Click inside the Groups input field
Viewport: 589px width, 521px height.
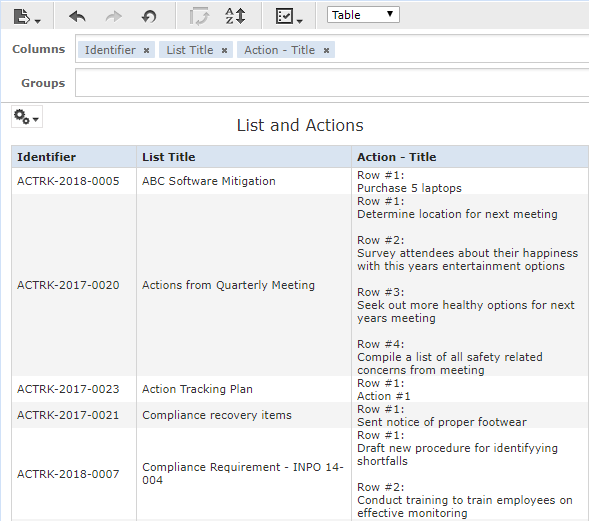[x=332, y=83]
